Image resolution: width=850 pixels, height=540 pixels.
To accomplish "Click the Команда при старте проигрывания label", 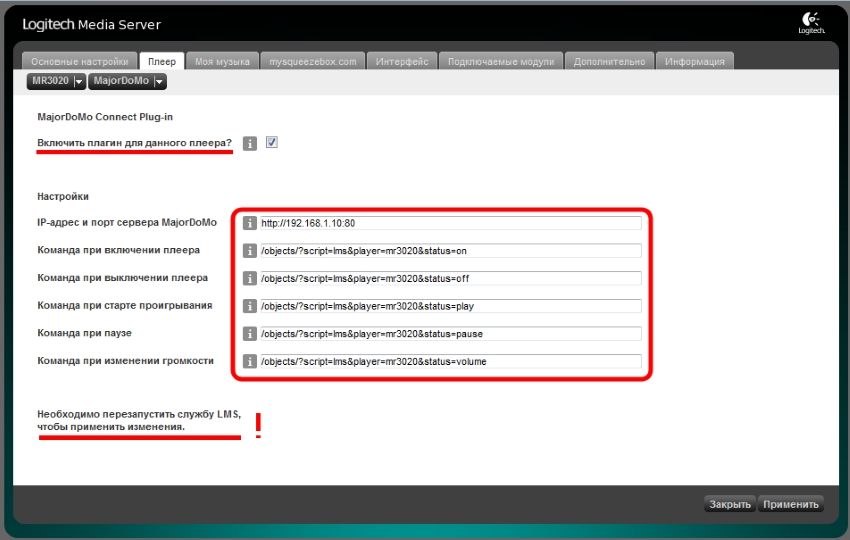I will coord(125,305).
